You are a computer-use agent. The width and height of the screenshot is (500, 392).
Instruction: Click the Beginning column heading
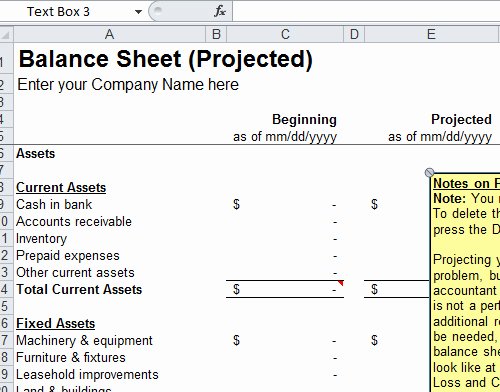pos(304,119)
